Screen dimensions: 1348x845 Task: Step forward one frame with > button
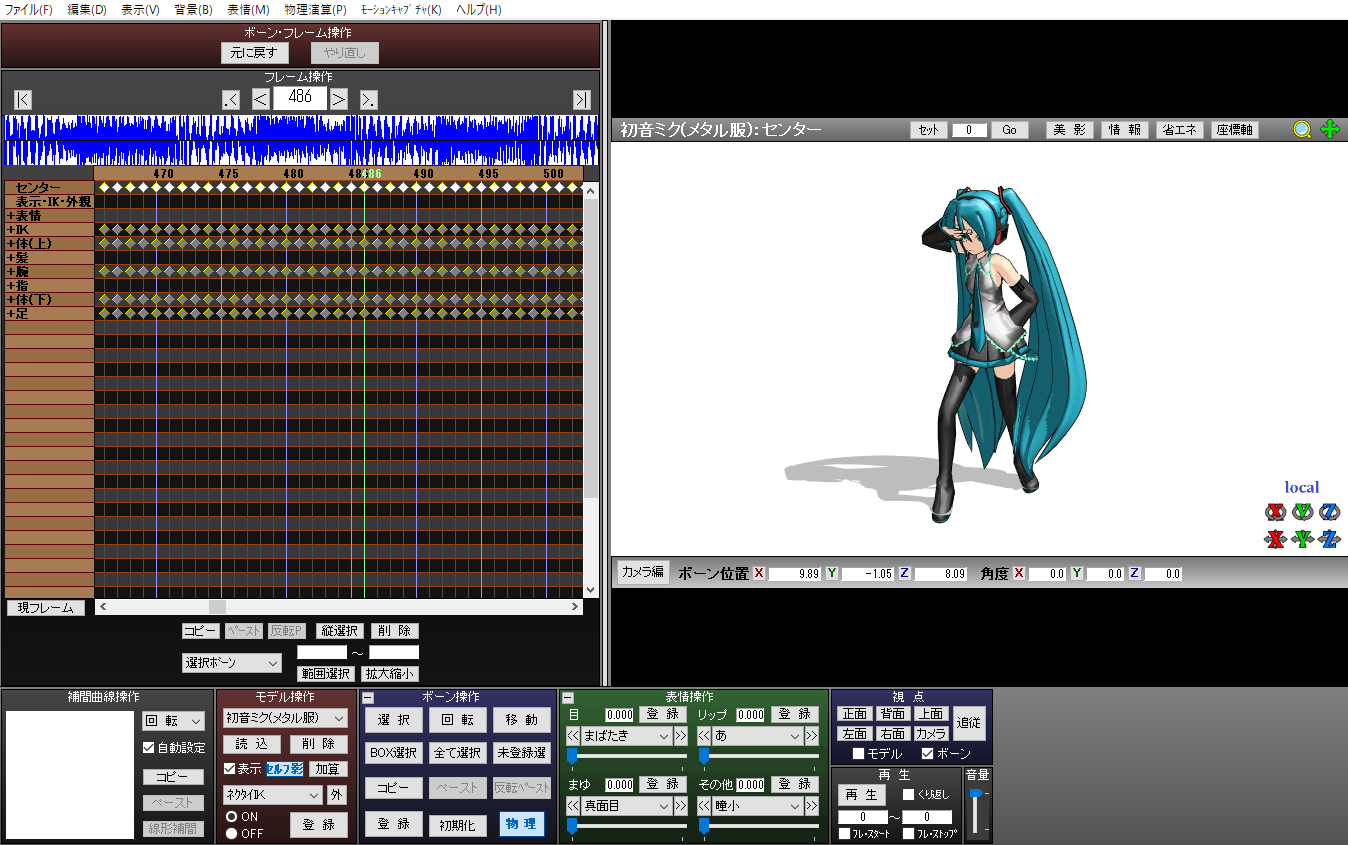point(339,99)
